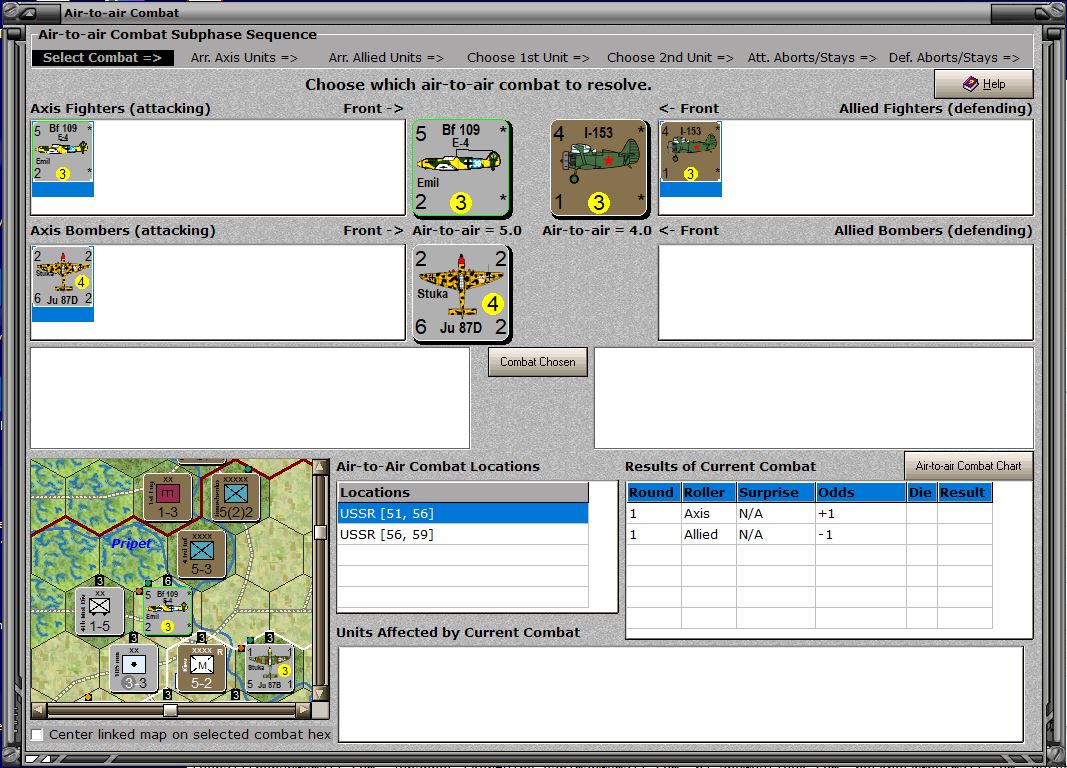Viewport: 1067px width, 768px height.
Task: Click the Combat Chosen button
Action: (538, 362)
